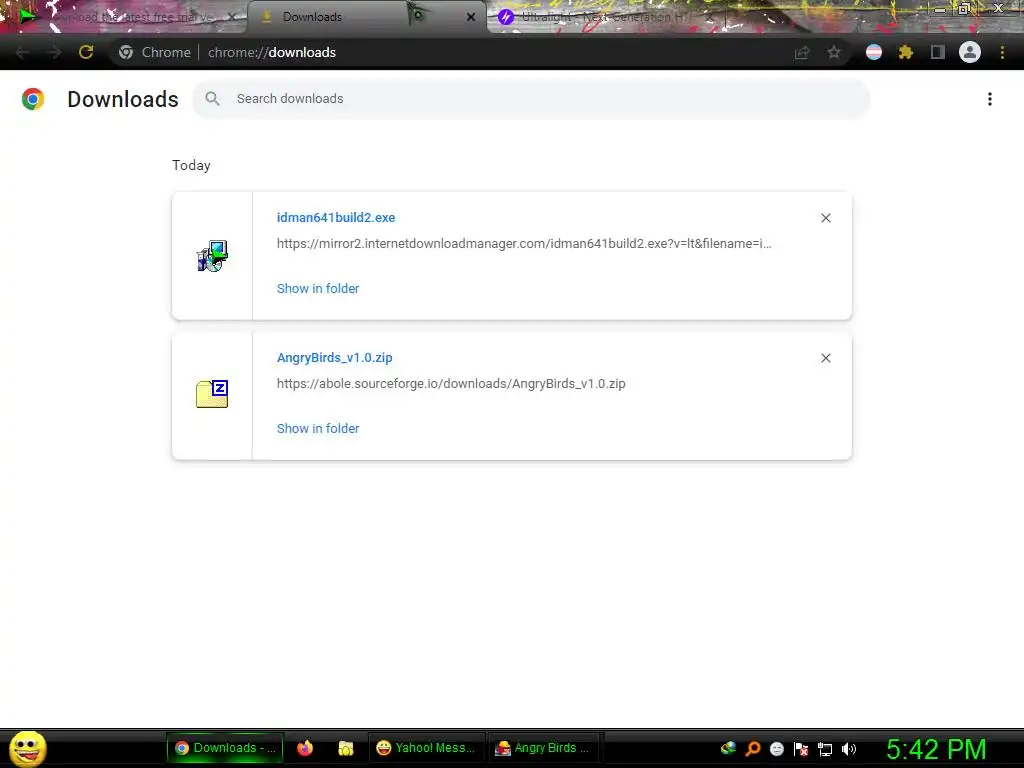Close the first browser tab
This screenshot has height=768, width=1024.
(x=231, y=17)
